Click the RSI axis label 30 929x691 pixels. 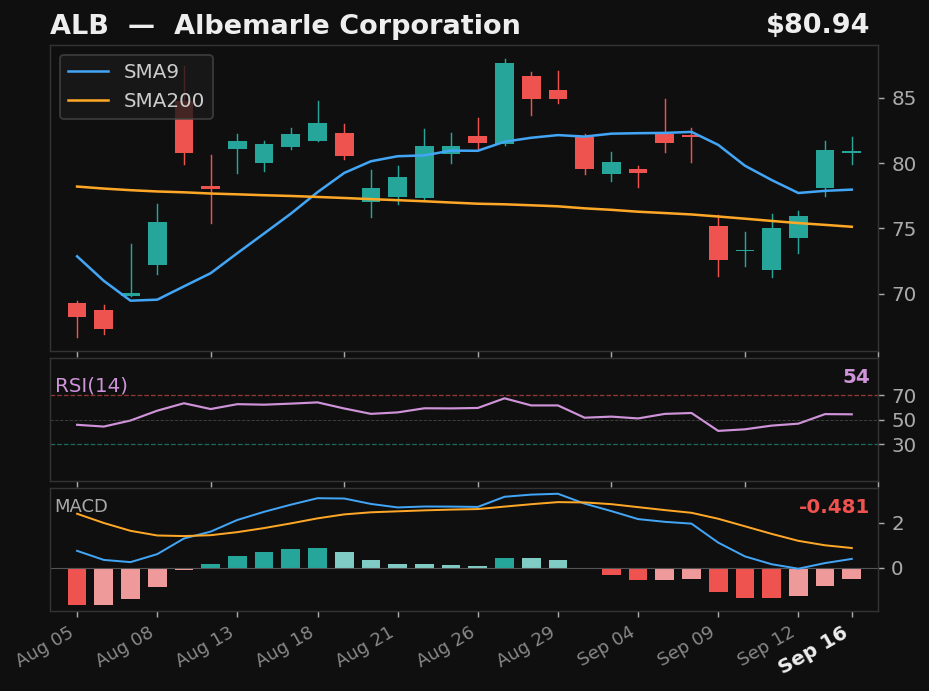pyautogui.click(x=904, y=445)
